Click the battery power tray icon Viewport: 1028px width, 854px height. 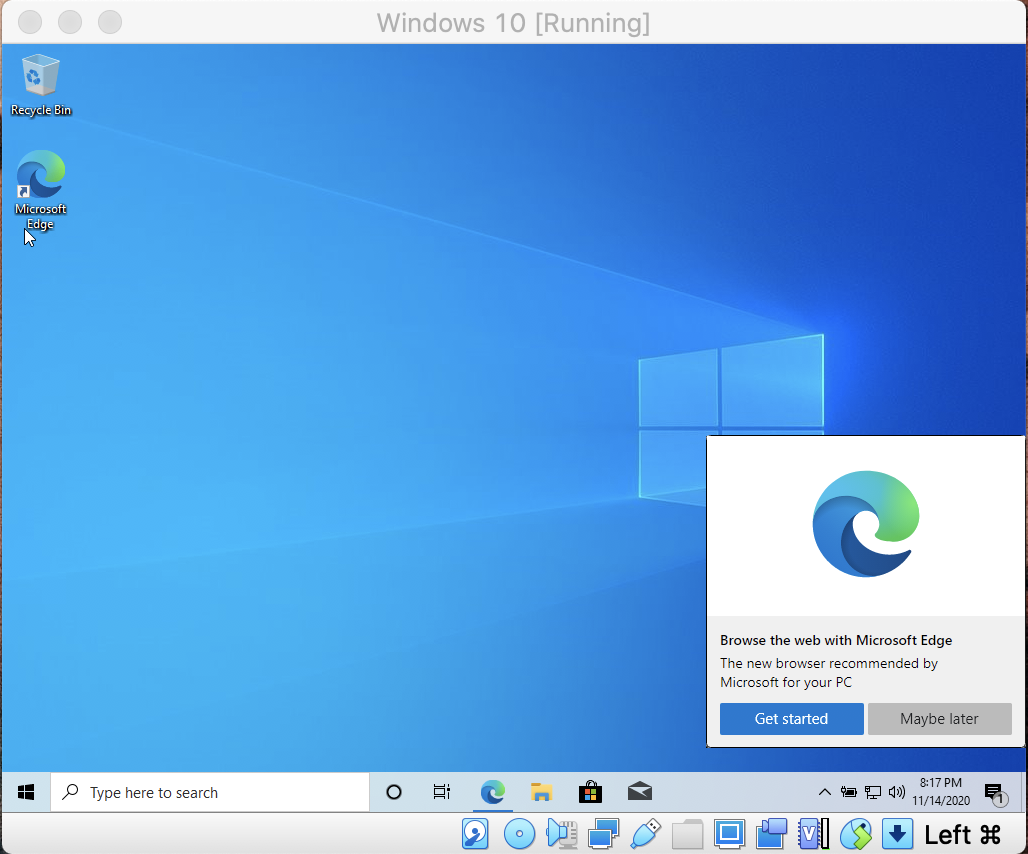tap(848, 792)
